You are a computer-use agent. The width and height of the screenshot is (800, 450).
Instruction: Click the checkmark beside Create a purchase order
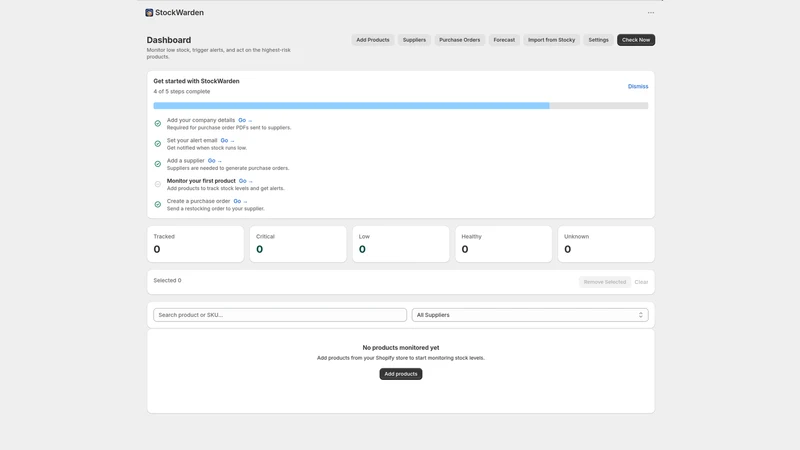point(158,205)
